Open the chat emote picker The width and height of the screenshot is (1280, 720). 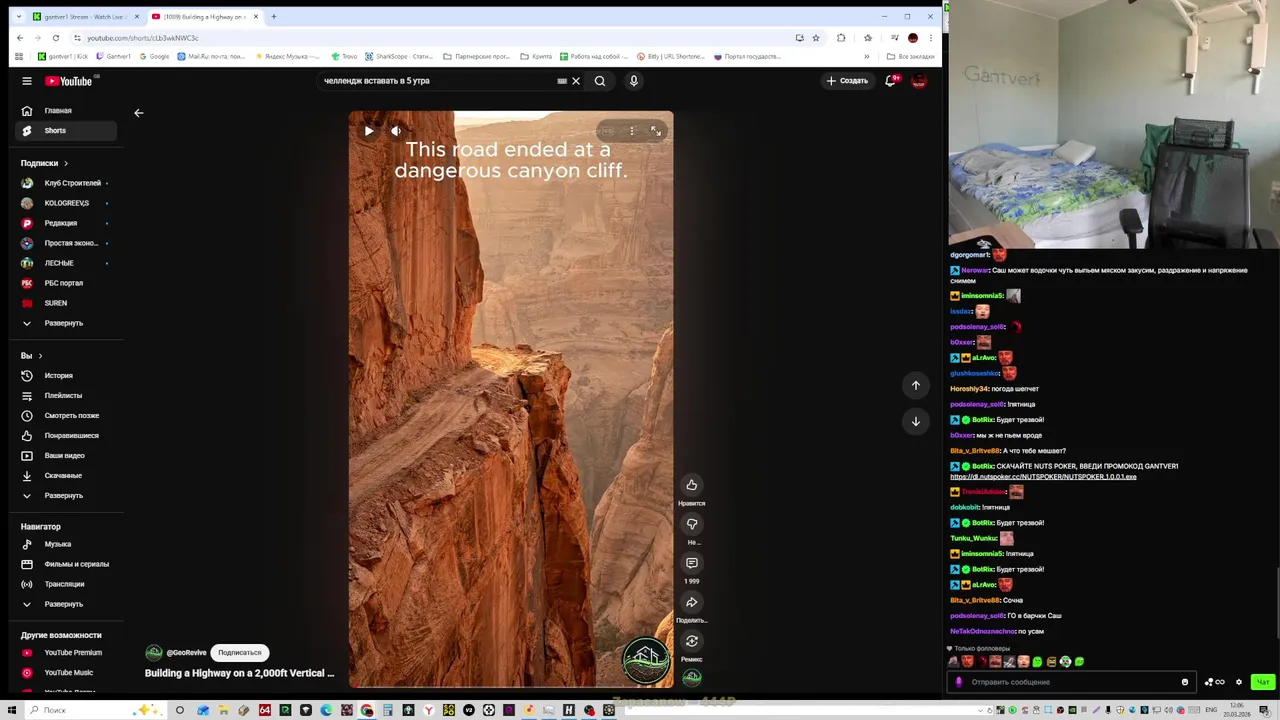pyautogui.click(x=1185, y=682)
